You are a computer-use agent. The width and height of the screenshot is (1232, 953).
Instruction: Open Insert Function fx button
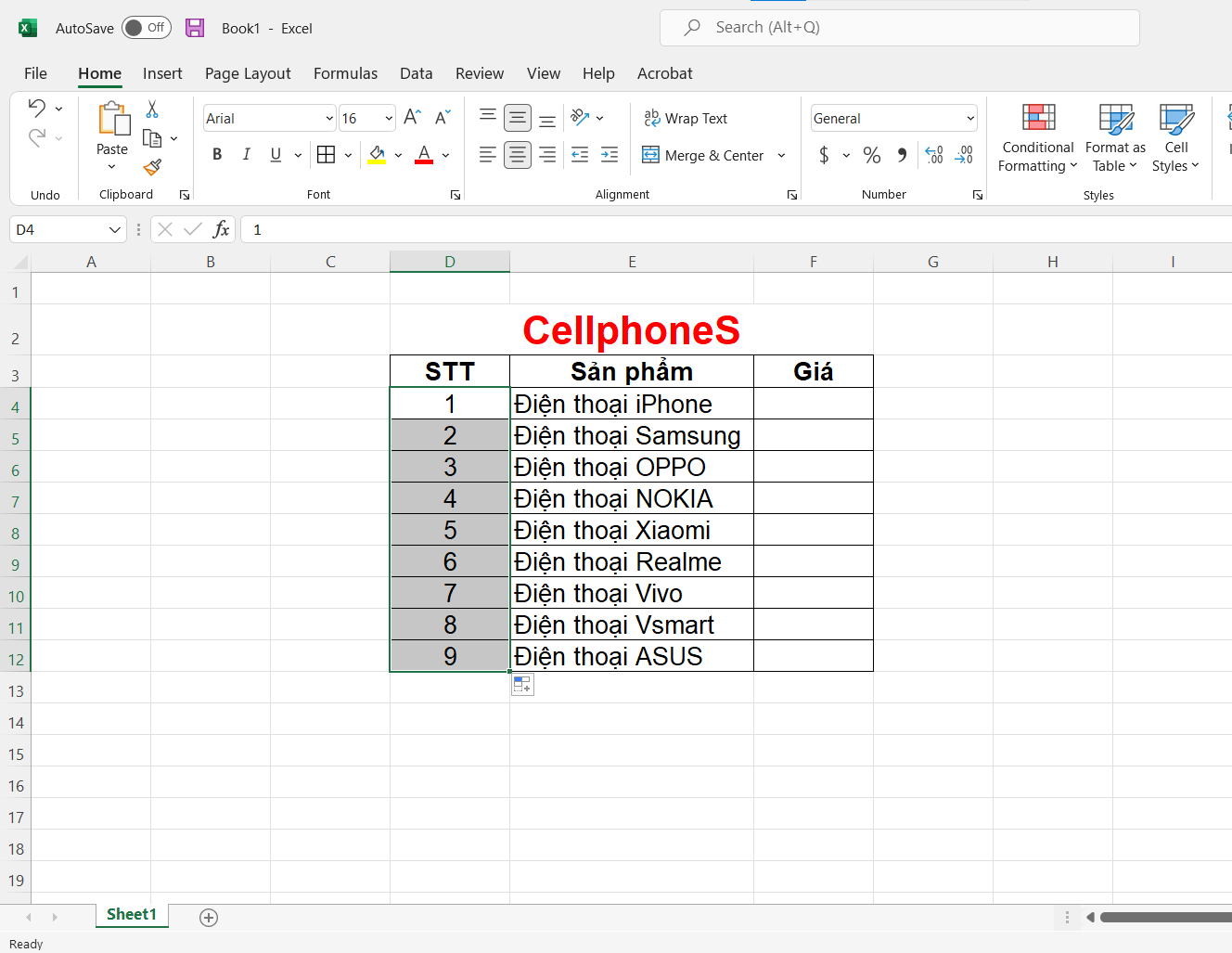221,229
